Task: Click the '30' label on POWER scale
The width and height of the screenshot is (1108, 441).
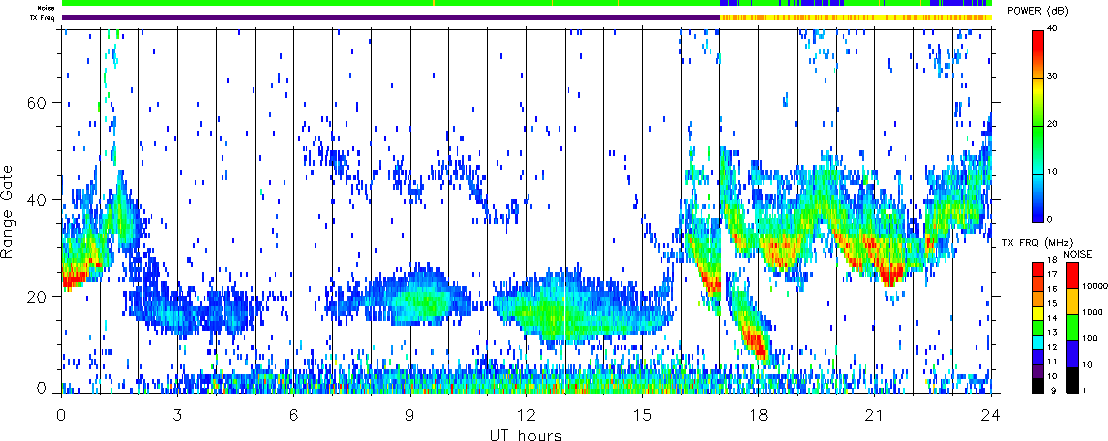Action: coord(1052,76)
